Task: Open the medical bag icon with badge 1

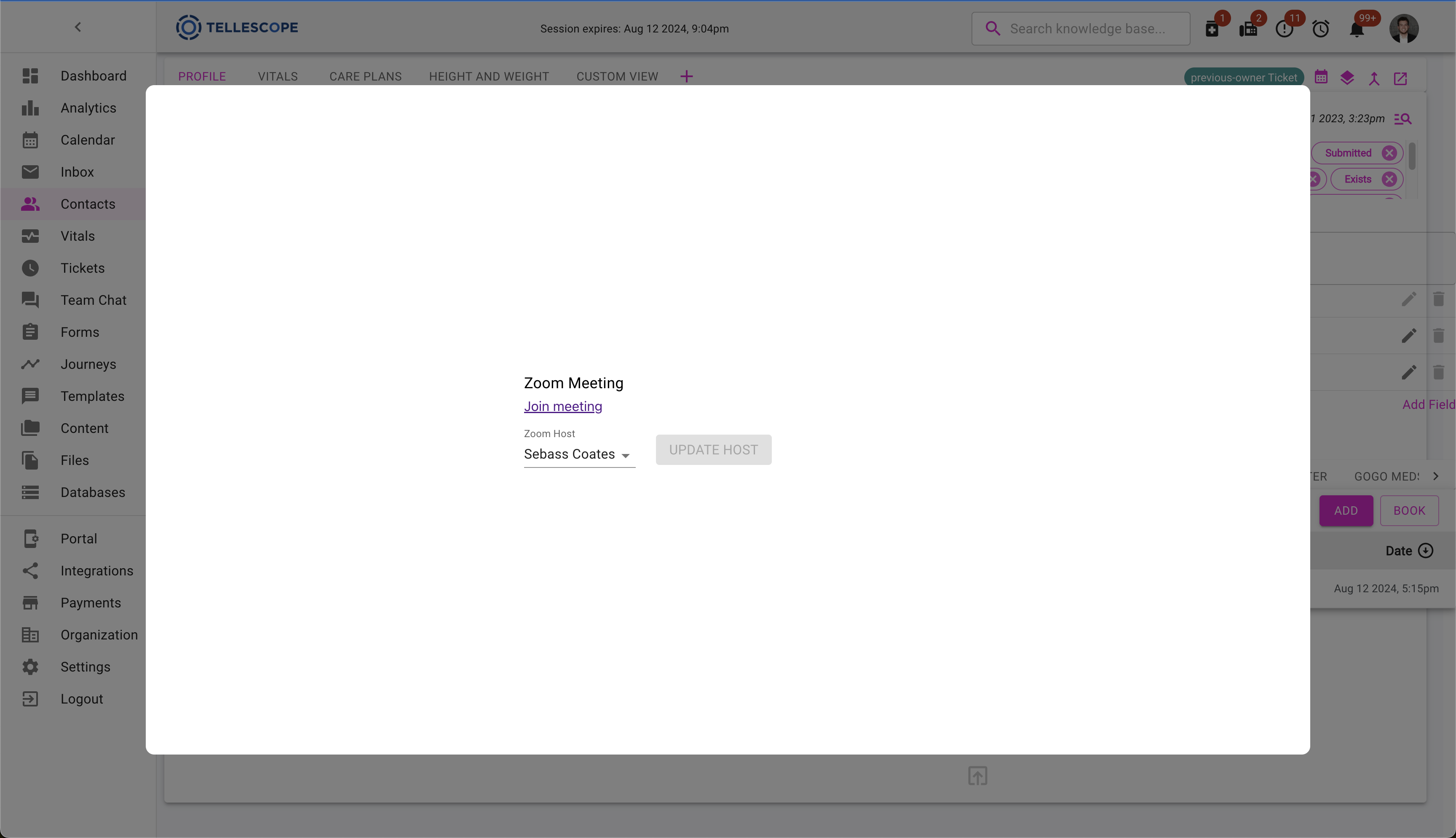Action: [1212, 29]
